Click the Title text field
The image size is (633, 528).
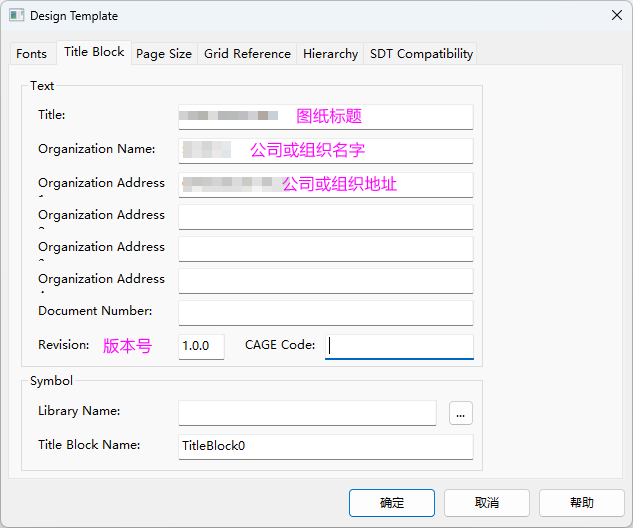pyautogui.click(x=326, y=117)
